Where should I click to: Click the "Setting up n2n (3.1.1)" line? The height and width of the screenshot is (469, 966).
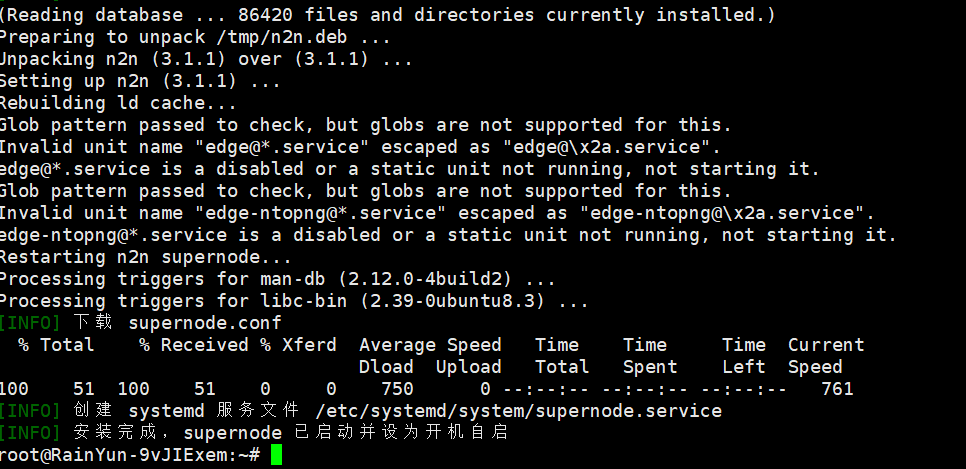pyautogui.click(x=139, y=81)
